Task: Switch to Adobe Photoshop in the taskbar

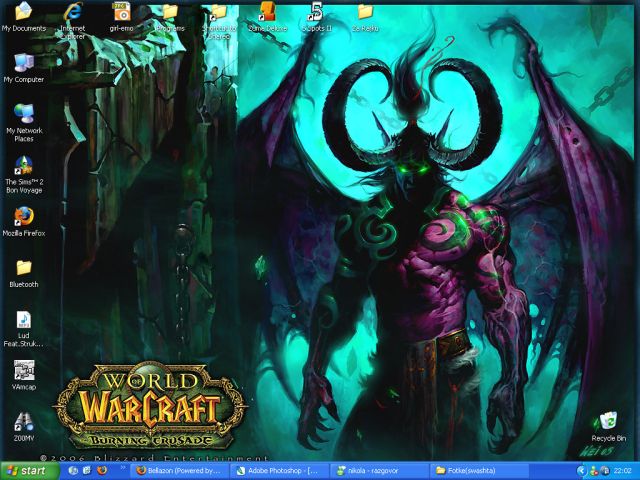Action: click(279, 470)
